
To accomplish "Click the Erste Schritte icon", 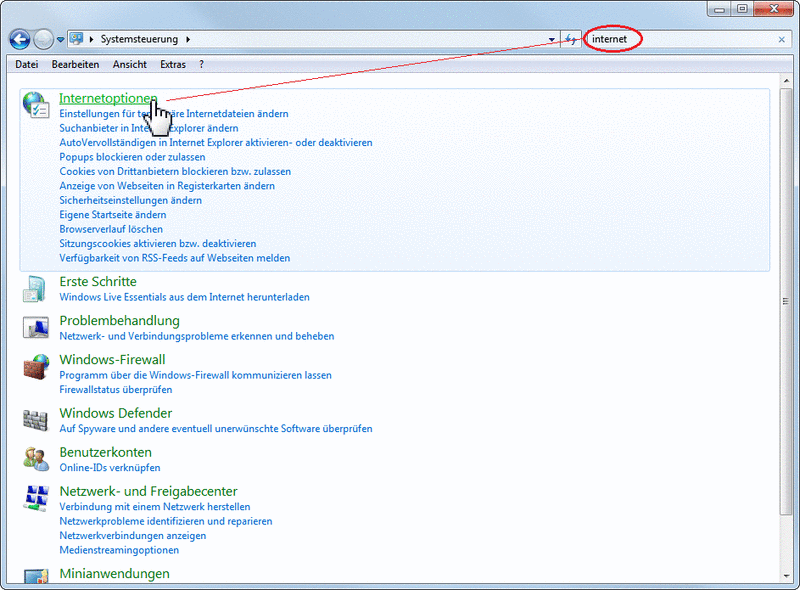I will coord(35,289).
